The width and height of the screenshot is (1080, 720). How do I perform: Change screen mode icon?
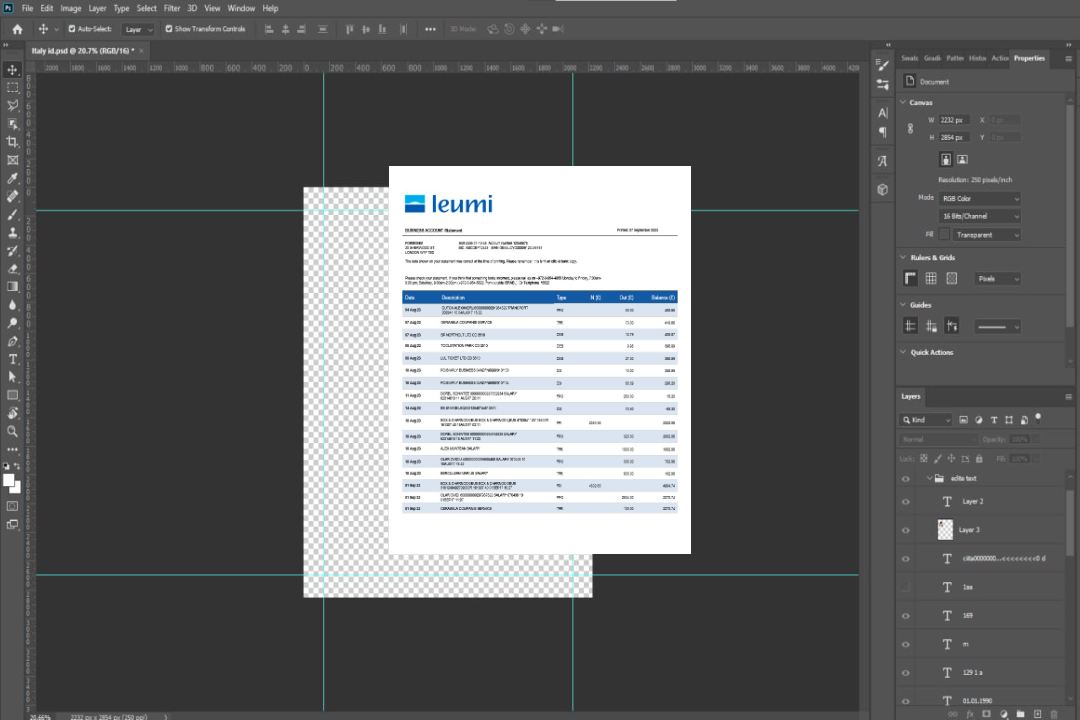(12, 524)
